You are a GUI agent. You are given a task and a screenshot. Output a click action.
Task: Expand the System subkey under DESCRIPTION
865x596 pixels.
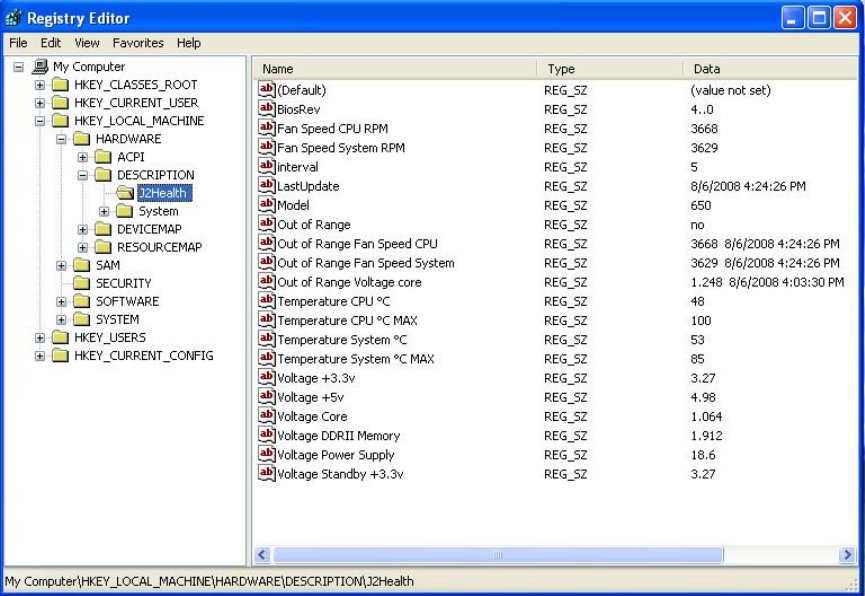104,211
